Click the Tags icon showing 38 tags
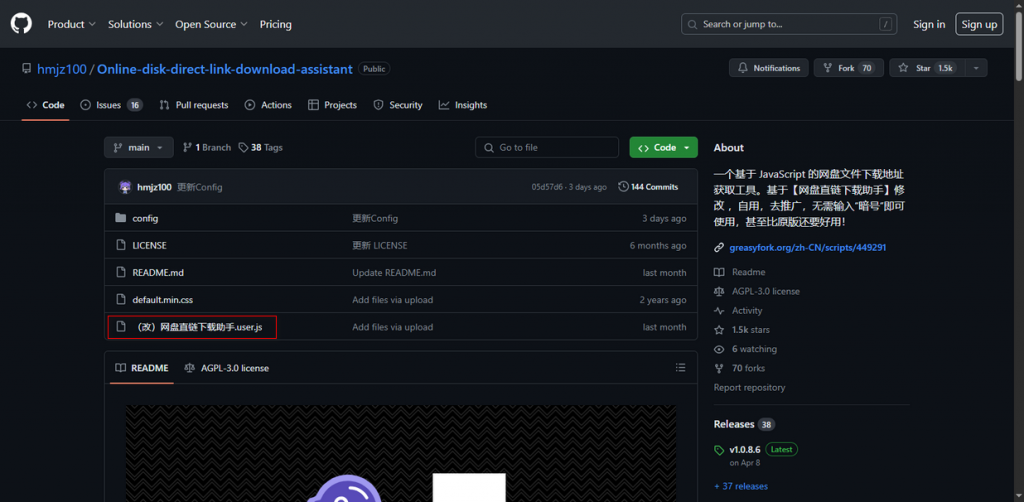 point(243,147)
